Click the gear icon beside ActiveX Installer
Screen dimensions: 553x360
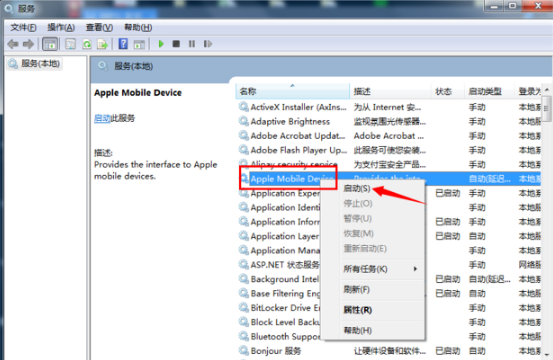tap(243, 106)
